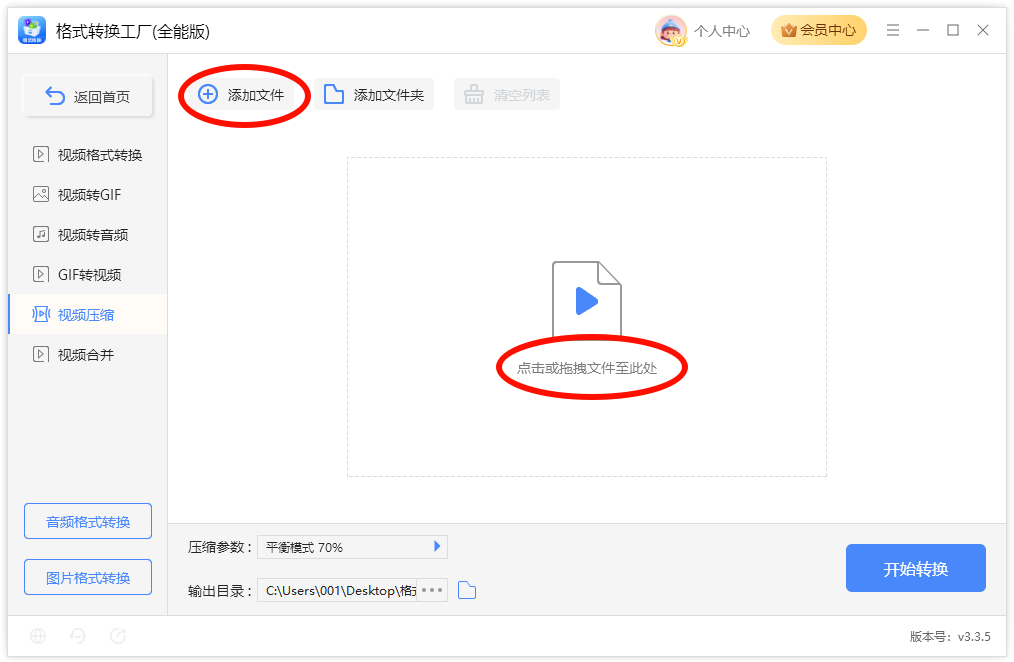1014x662 pixels.
Task: Open 会员中心 membership button
Action: pos(819,30)
